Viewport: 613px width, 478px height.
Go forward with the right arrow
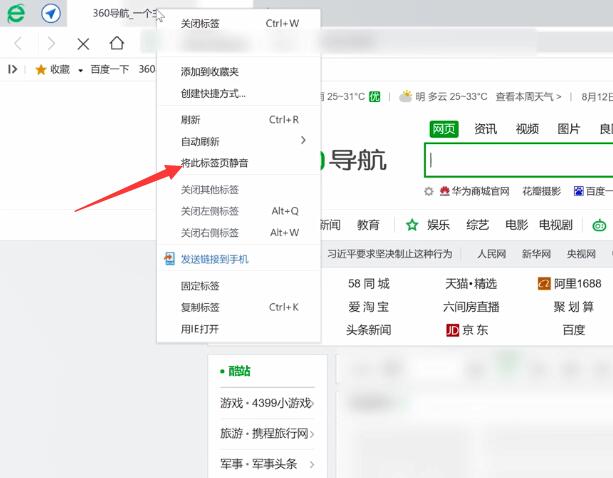(x=51, y=43)
